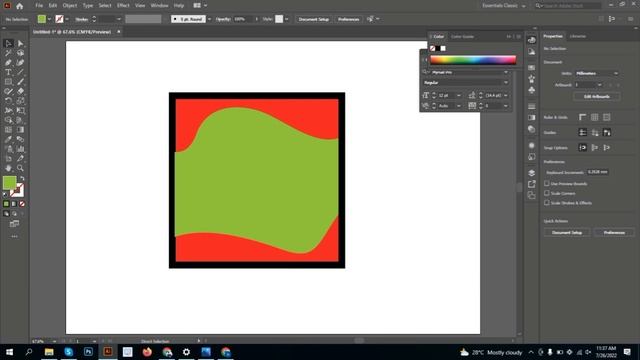Click the black swatch in Color panel
This screenshot has width=640, height=360.
[x=438, y=49]
